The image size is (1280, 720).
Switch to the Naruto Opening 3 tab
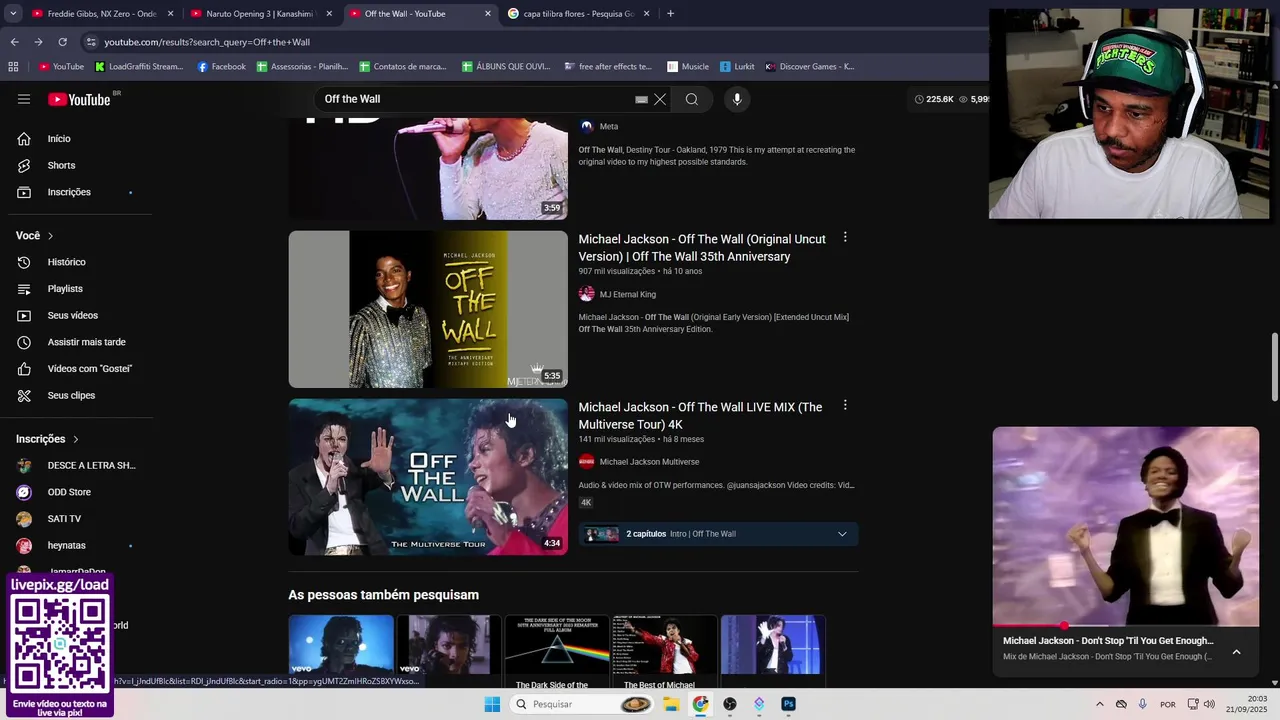260,14
